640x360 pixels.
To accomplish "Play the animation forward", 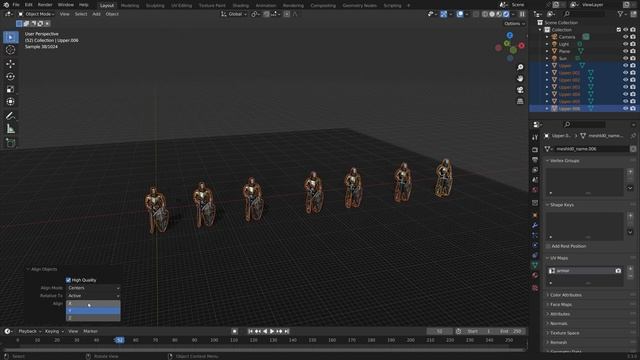I will tap(272, 331).
